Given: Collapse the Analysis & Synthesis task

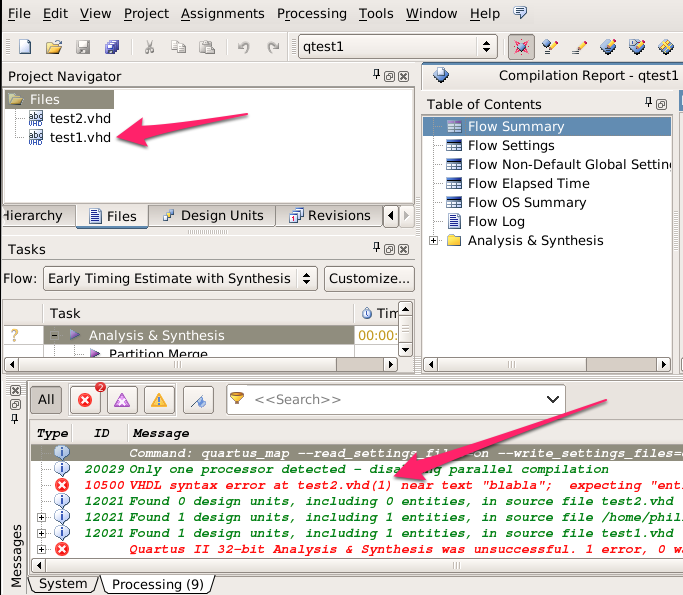Looking at the screenshot, I should tap(54, 335).
